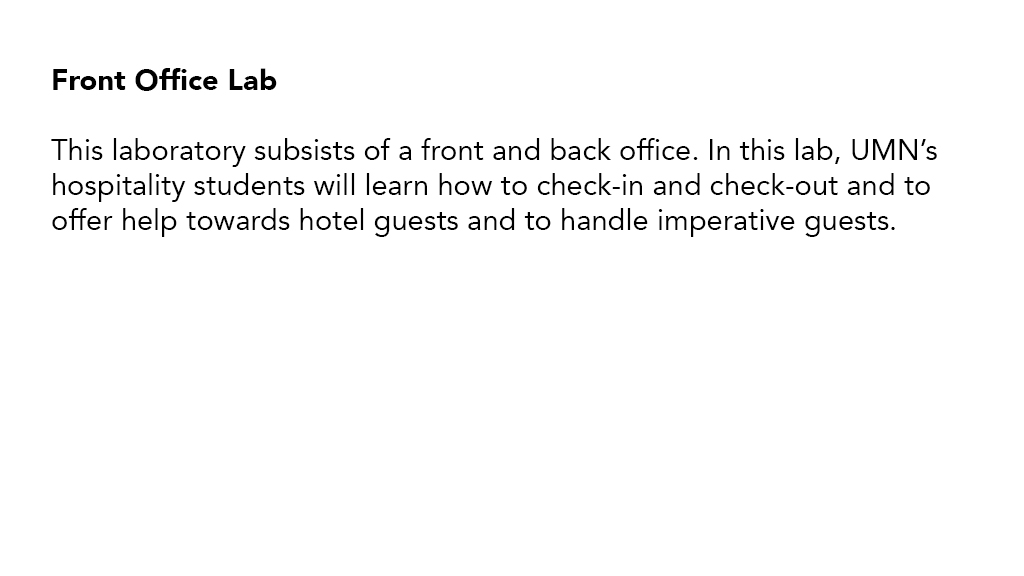1024x576 pixels.
Task: Click the word 'laboratory' in the paragraph
Action: pos(178,152)
